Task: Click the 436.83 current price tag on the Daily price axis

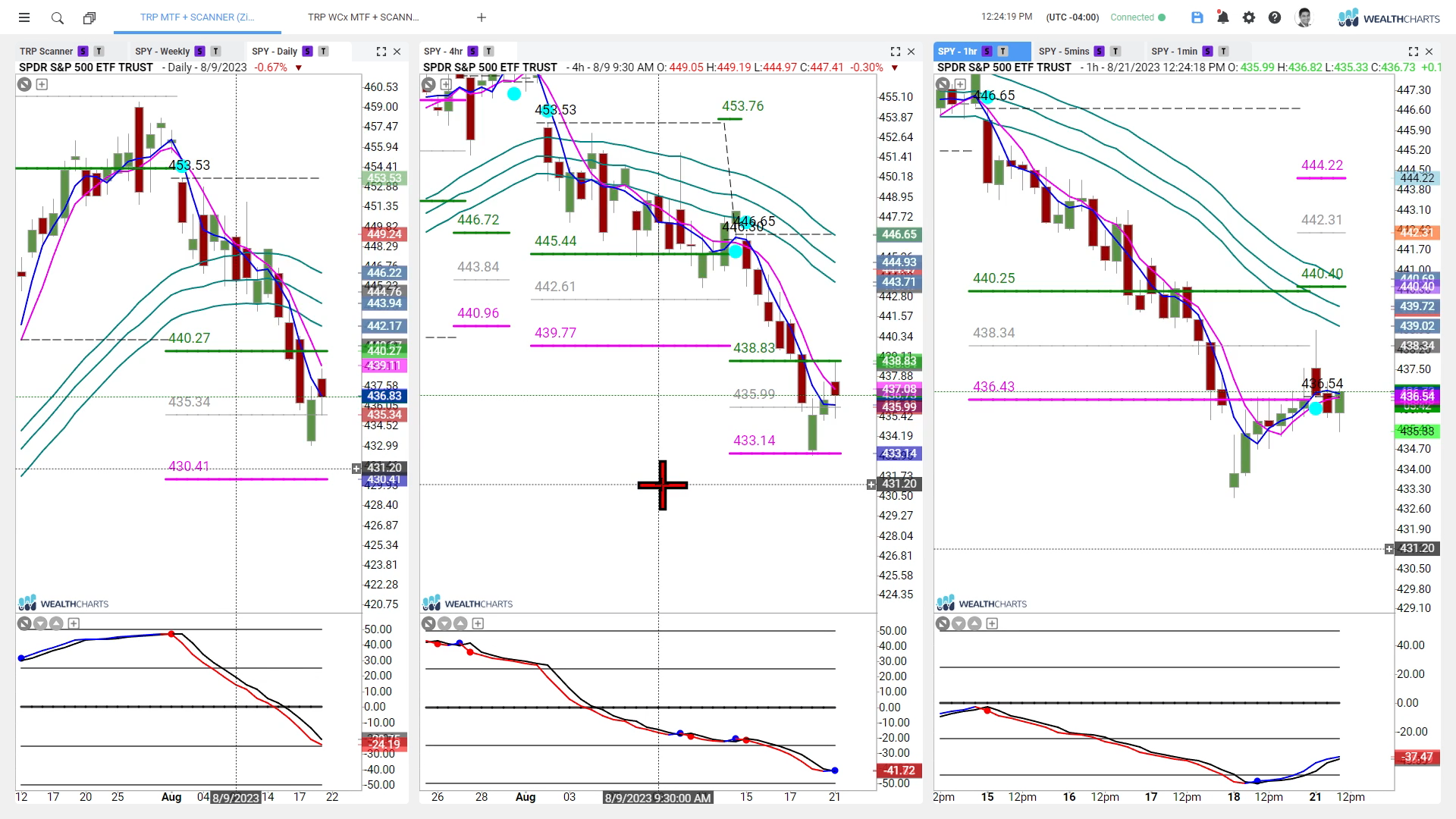Action: click(384, 396)
